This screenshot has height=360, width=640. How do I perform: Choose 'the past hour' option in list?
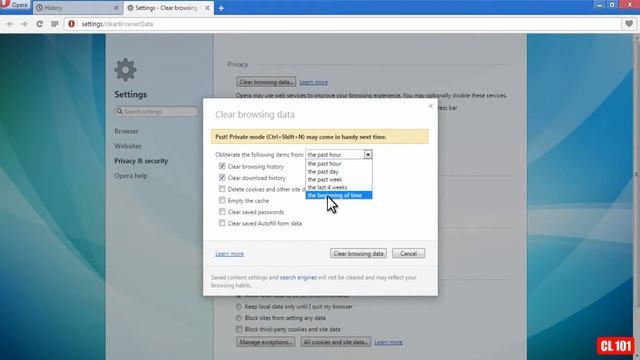(x=339, y=164)
